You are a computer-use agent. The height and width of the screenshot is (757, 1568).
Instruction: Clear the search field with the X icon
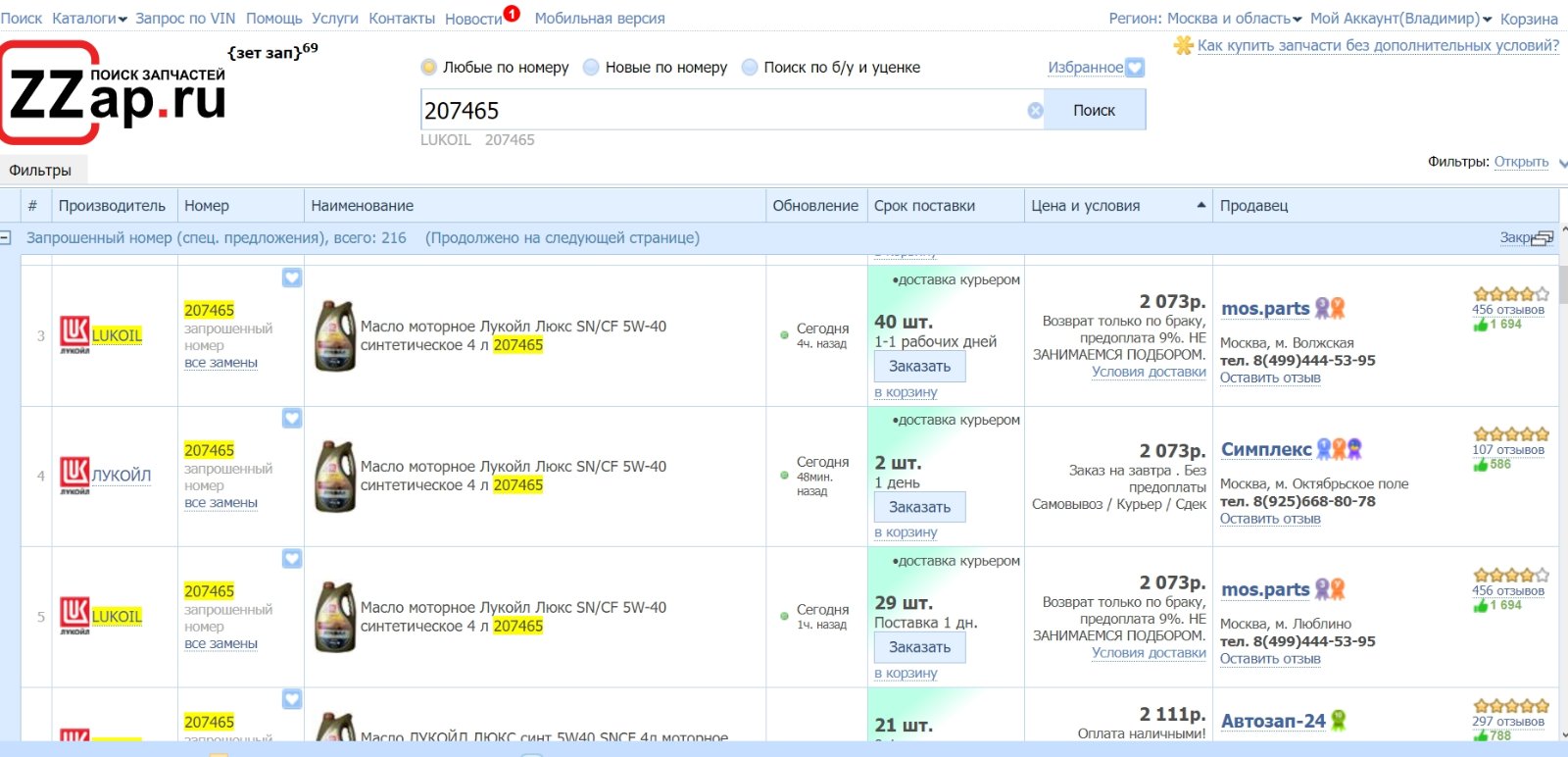[x=1035, y=111]
